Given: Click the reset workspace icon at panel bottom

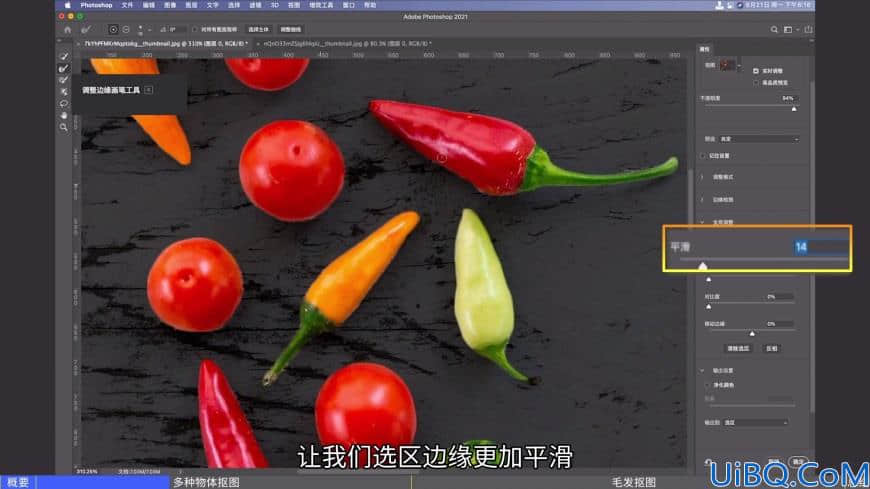Looking at the screenshot, I should (x=709, y=461).
